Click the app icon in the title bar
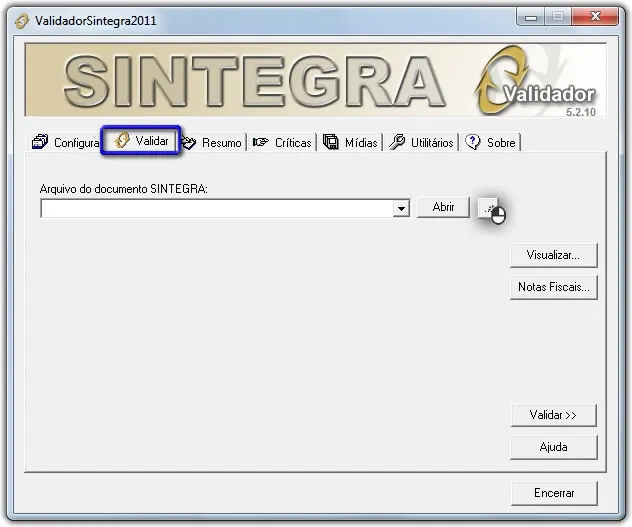The width and height of the screenshot is (632, 527). click(22, 21)
